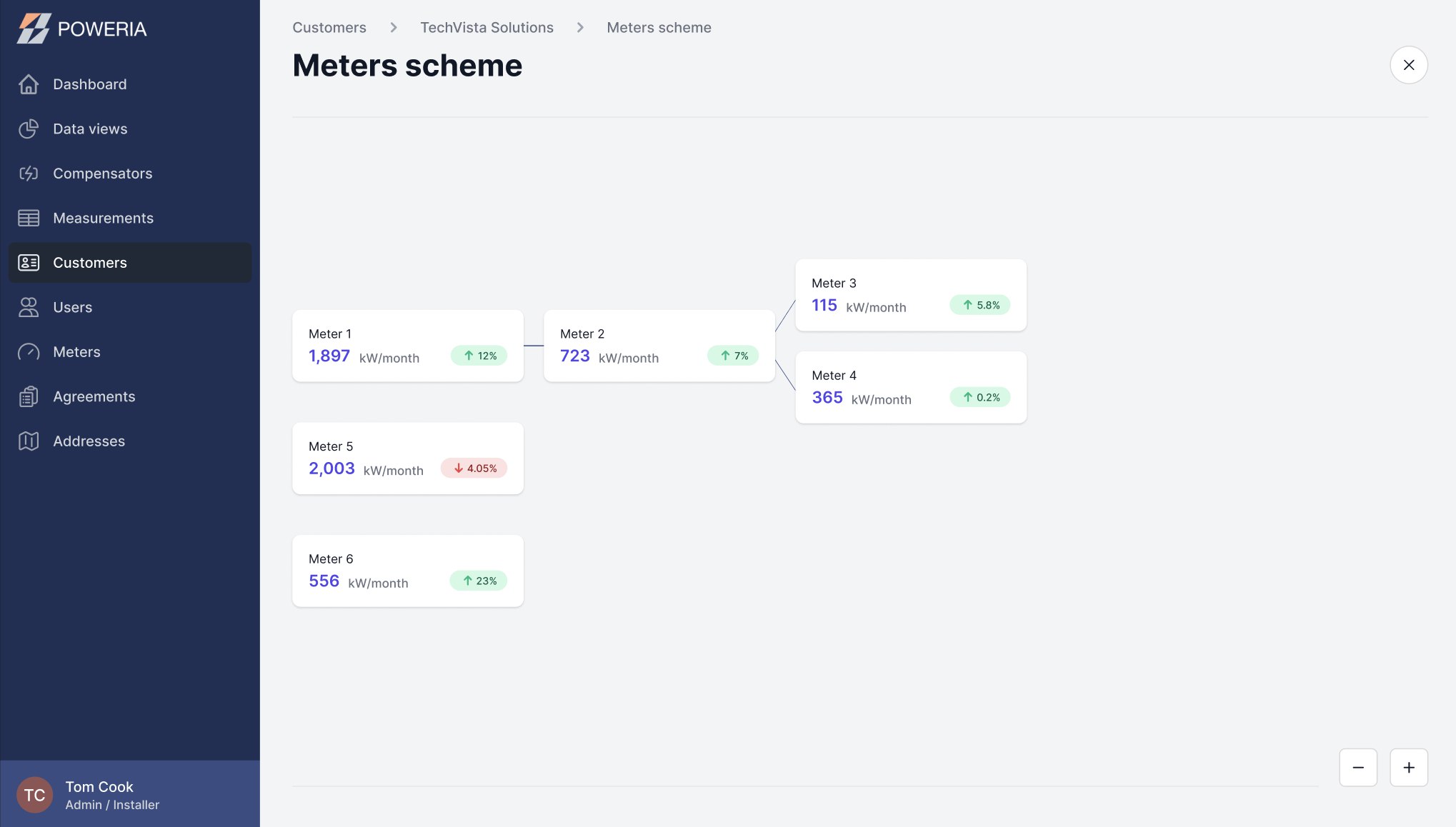The image size is (1456, 827).
Task: Zoom in with the plus button
Action: pyautogui.click(x=1409, y=768)
